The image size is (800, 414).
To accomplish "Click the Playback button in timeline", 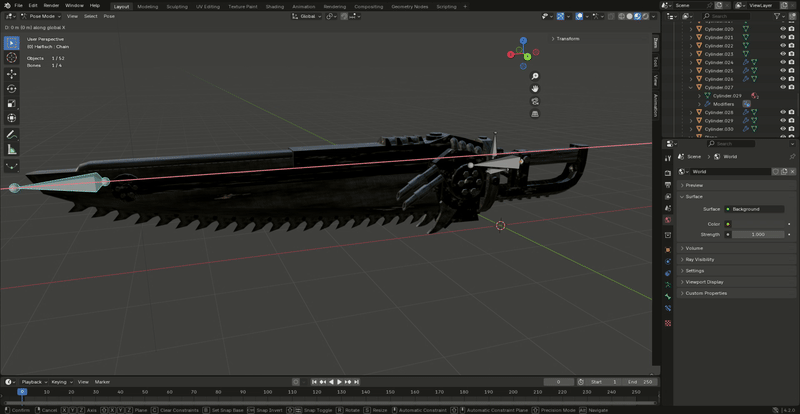I will 33,381.
